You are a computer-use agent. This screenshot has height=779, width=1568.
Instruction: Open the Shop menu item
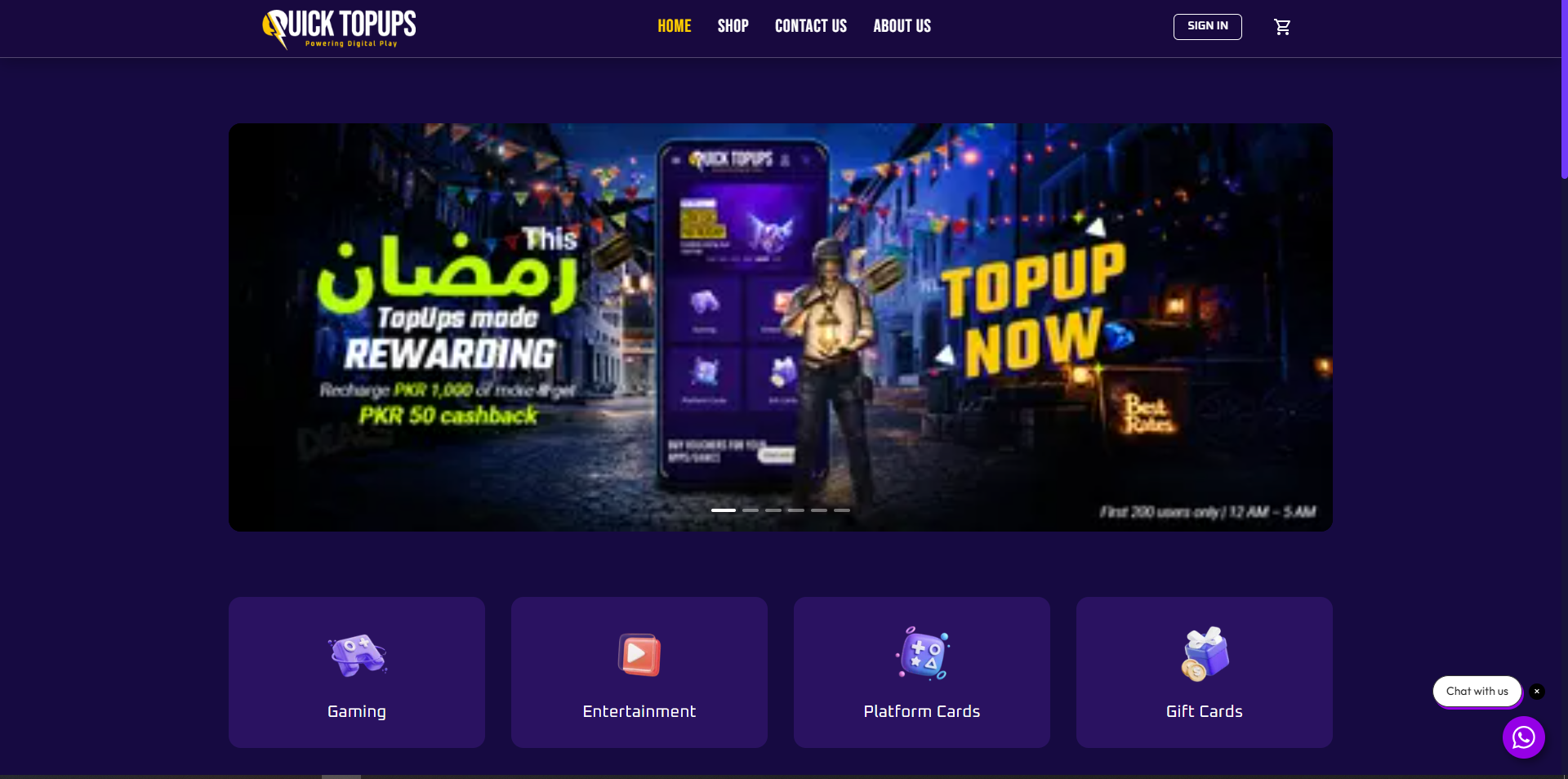(733, 26)
